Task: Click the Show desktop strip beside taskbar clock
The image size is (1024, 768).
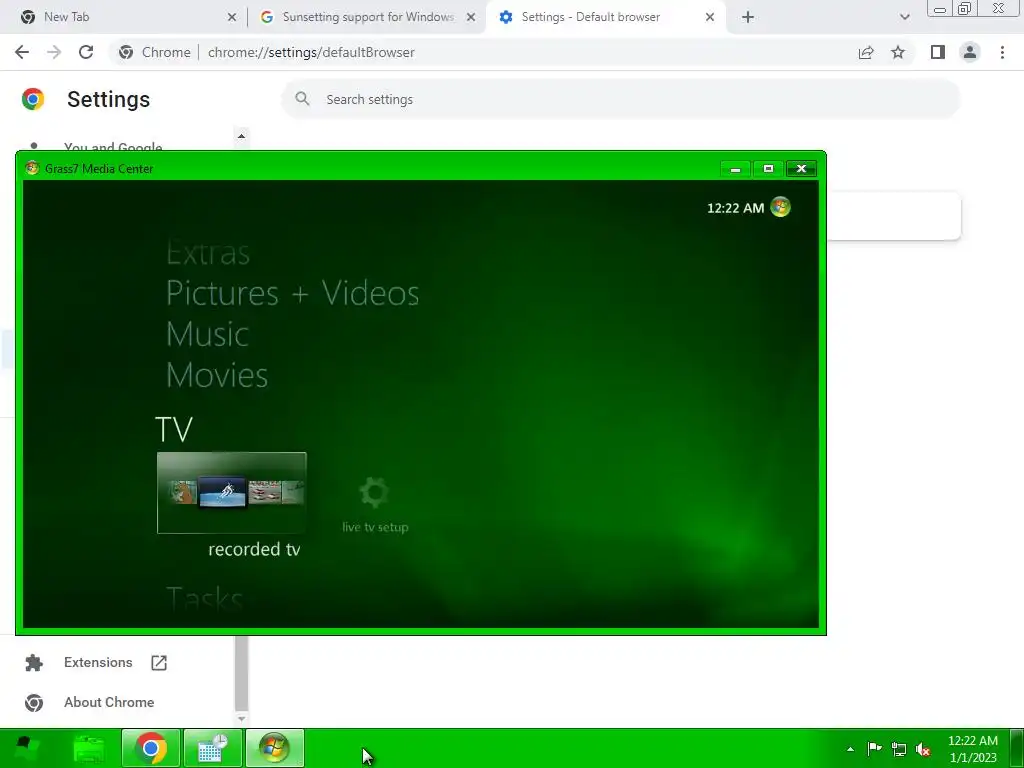Action: 1017,748
